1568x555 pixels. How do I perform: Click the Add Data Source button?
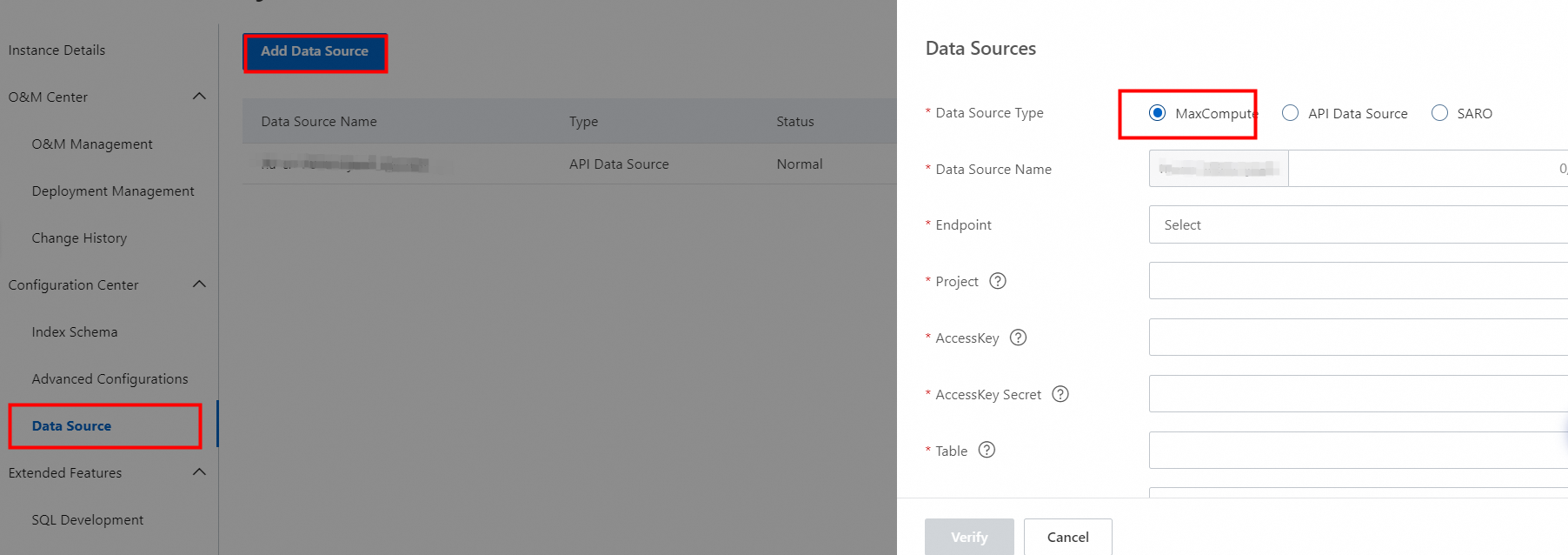[x=315, y=51]
